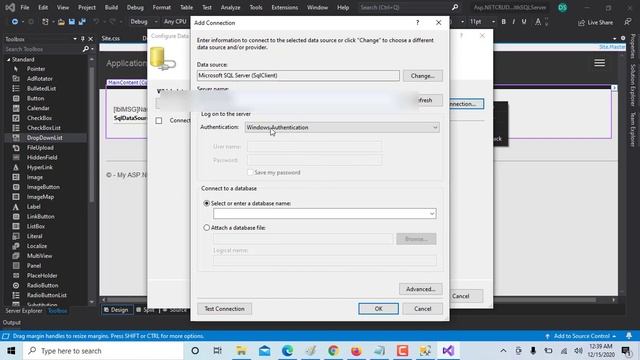Toggle Bold formatting in toolbar
This screenshot has height=360, width=640.
pyautogui.click(x=504, y=22)
